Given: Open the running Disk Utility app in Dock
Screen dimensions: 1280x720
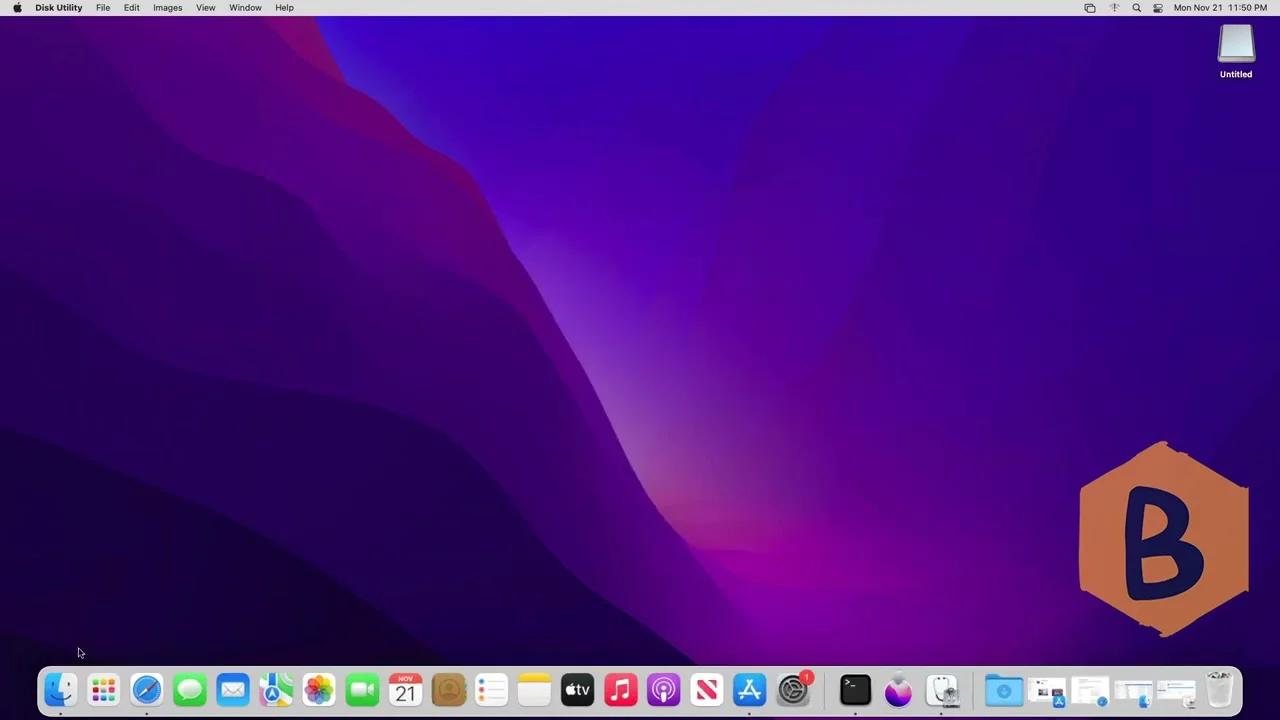Looking at the screenshot, I should point(941,689).
